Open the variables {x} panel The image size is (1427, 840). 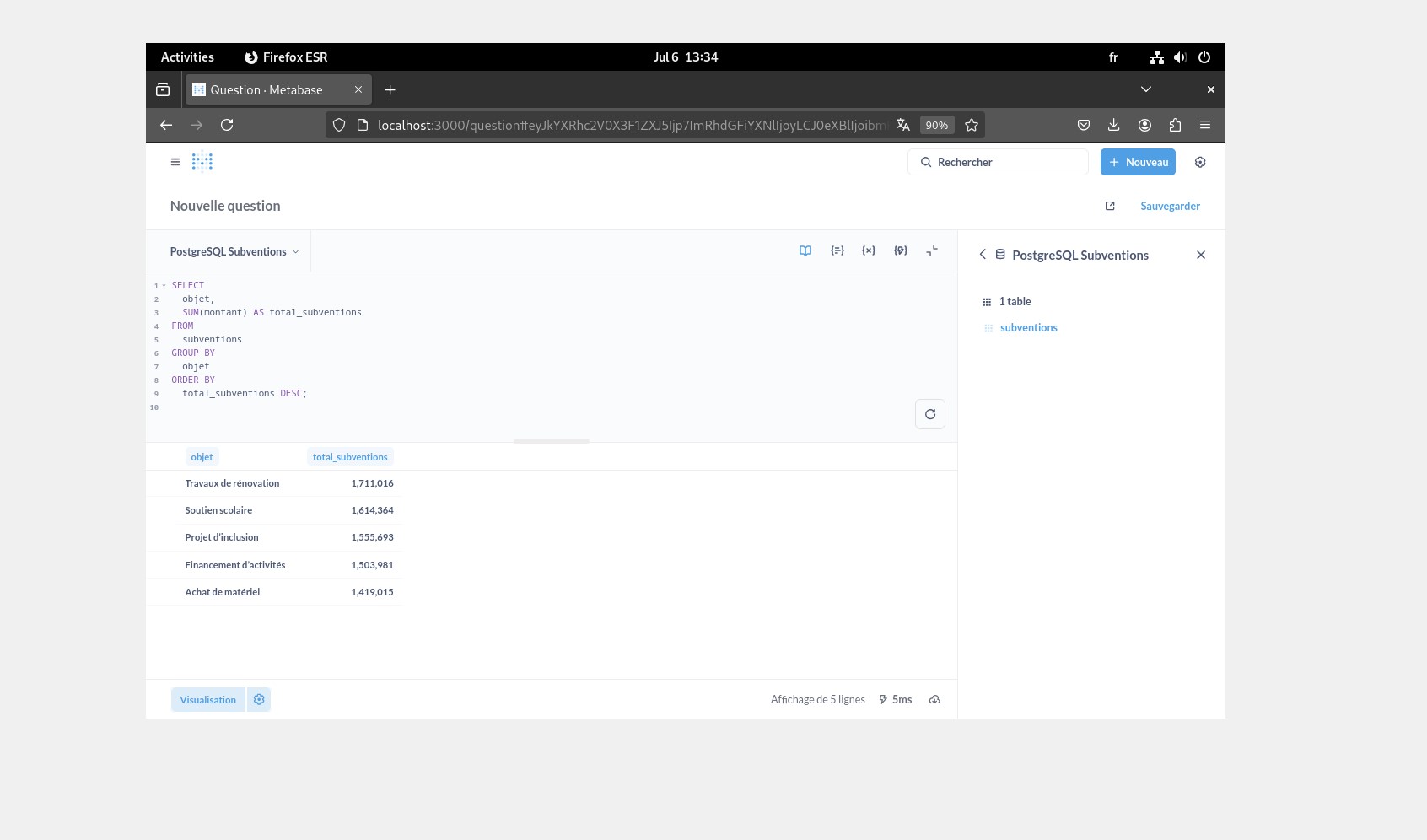[868, 250]
